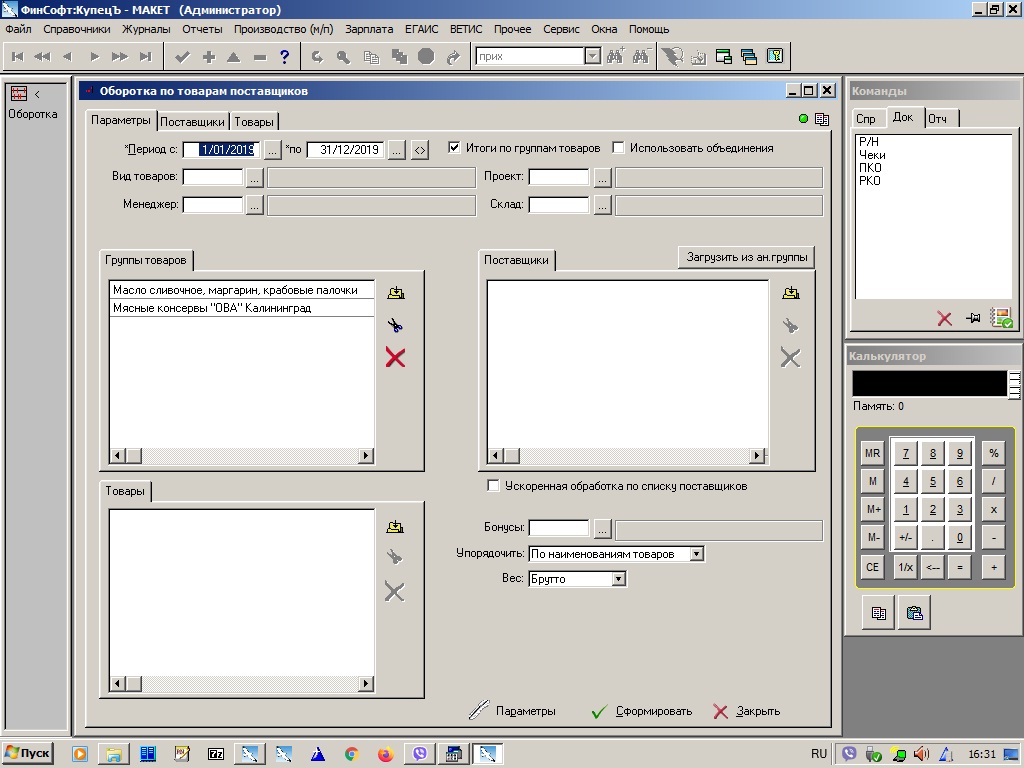Open Viber from the taskbar

[419, 754]
